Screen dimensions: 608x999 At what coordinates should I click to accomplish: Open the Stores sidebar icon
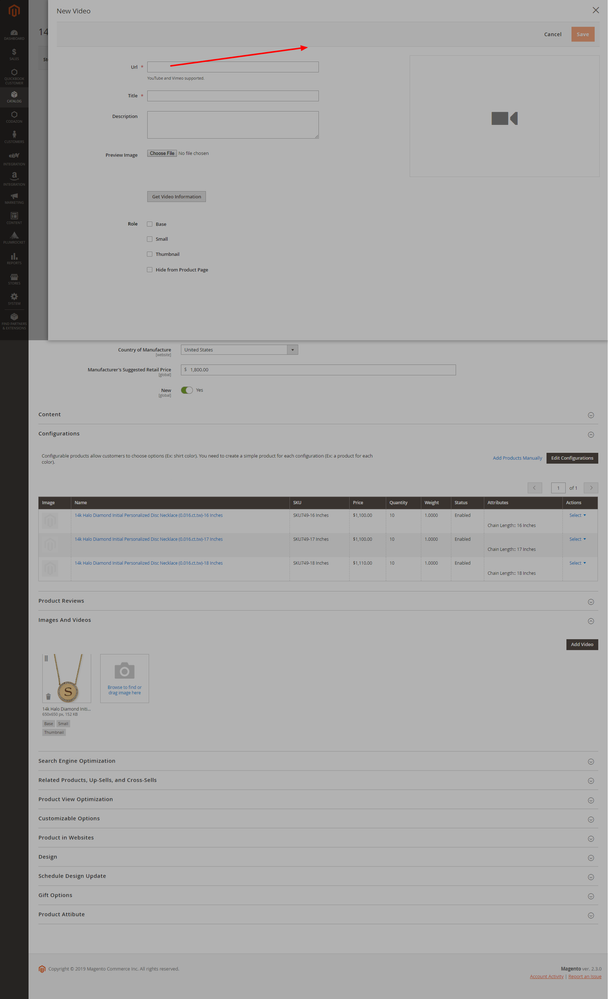14,279
